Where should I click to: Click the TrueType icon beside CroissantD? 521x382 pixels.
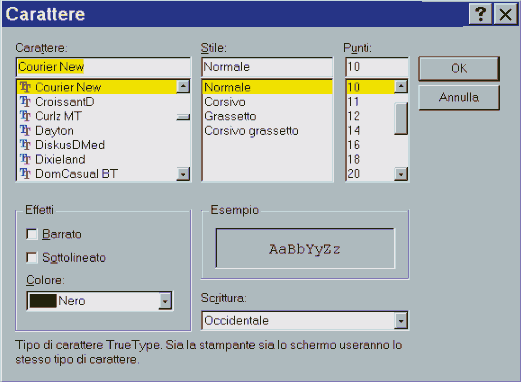[25, 101]
